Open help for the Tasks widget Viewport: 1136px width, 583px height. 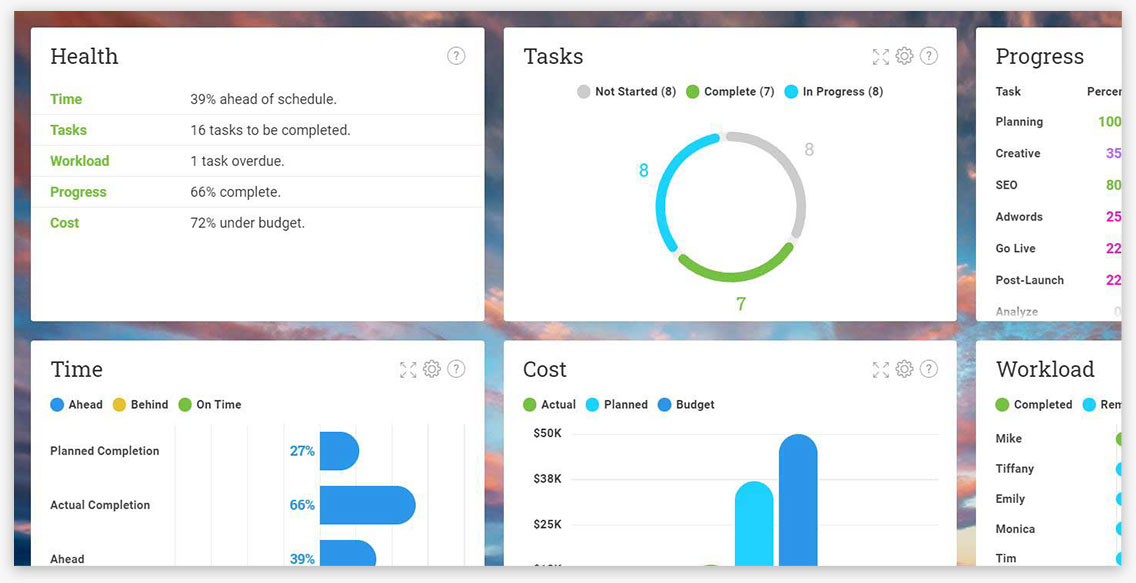(x=929, y=56)
